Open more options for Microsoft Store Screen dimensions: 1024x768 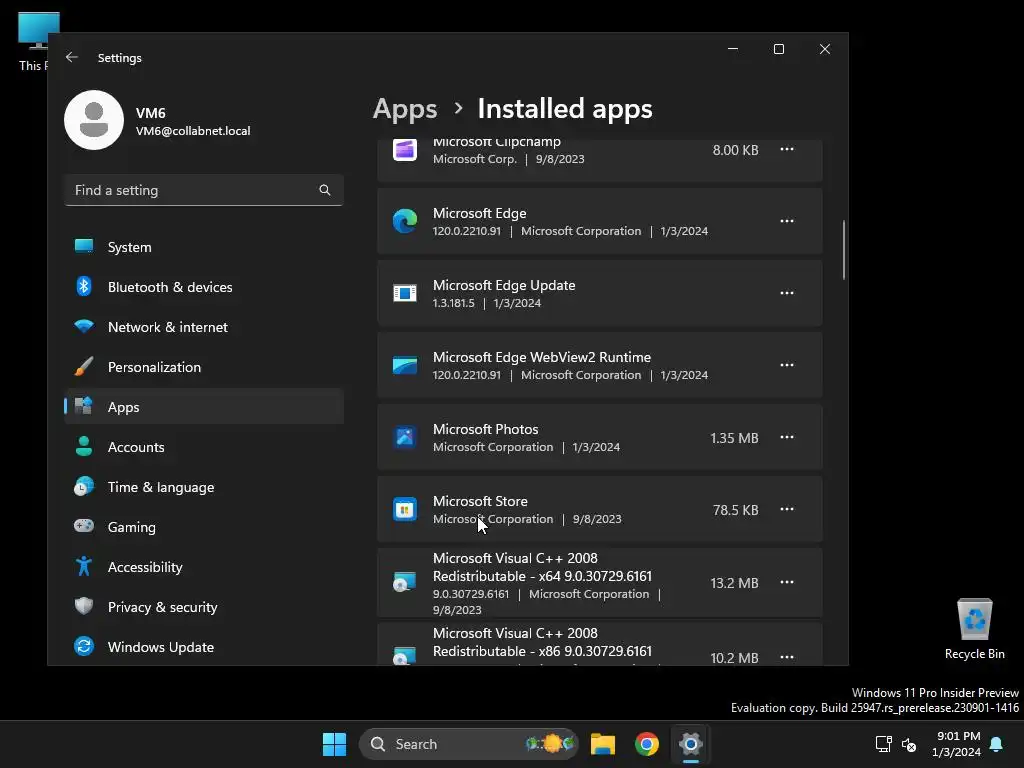(787, 509)
